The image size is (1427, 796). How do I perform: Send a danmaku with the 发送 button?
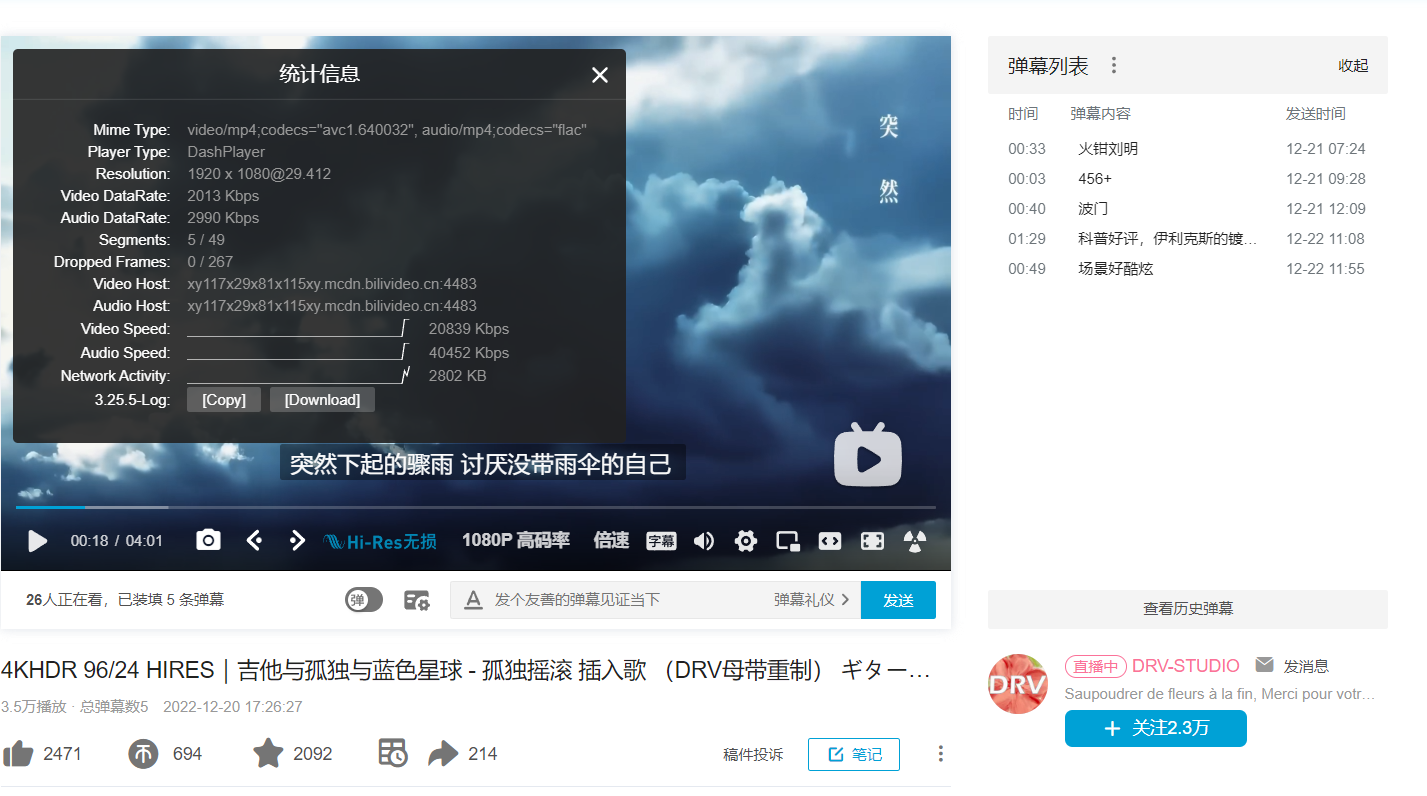coord(897,599)
